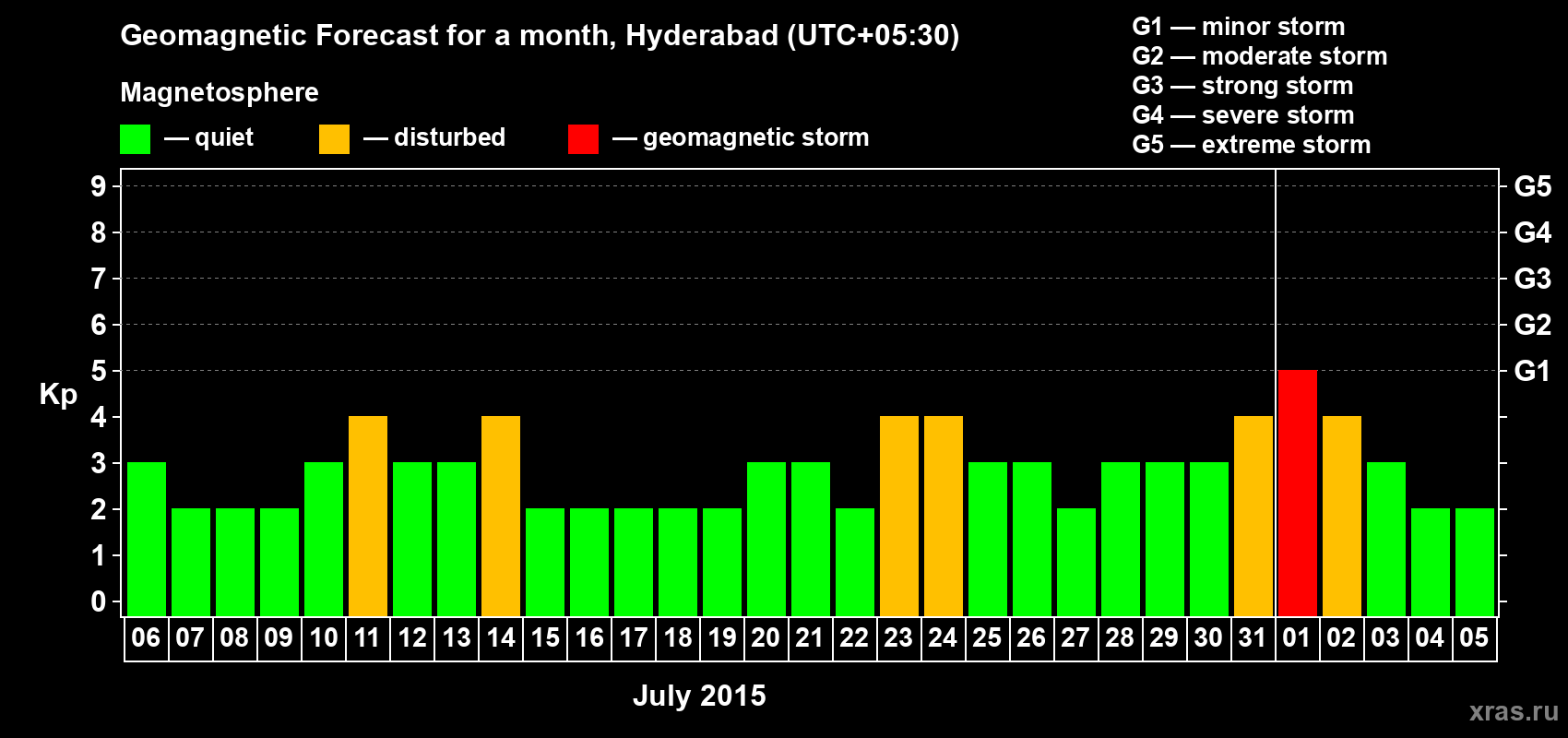Select the green bar for July 10
This screenshot has width=1568, height=738.
tap(324, 540)
